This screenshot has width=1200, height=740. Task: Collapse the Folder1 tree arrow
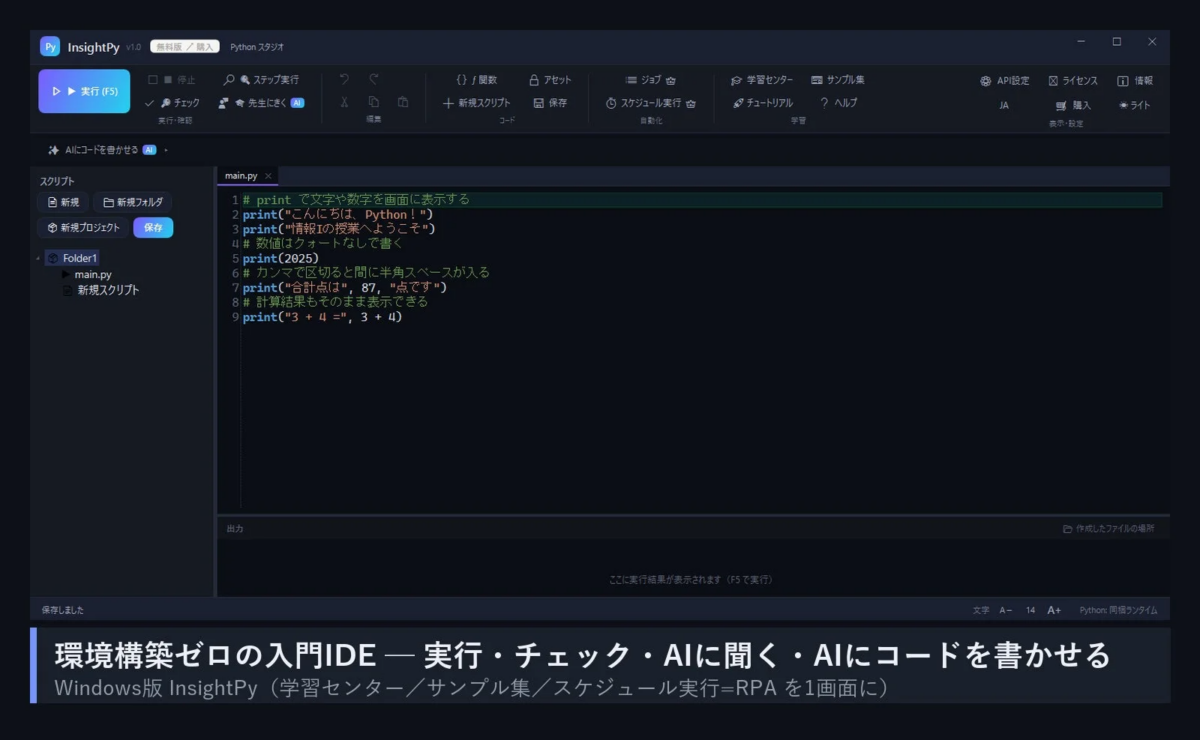pyautogui.click(x=38, y=258)
